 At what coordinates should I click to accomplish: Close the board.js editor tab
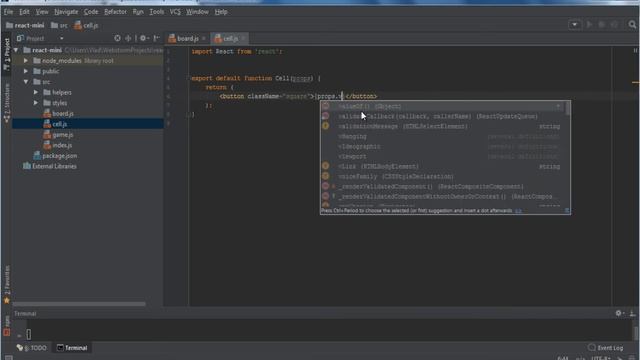pyautogui.click(x=204, y=38)
